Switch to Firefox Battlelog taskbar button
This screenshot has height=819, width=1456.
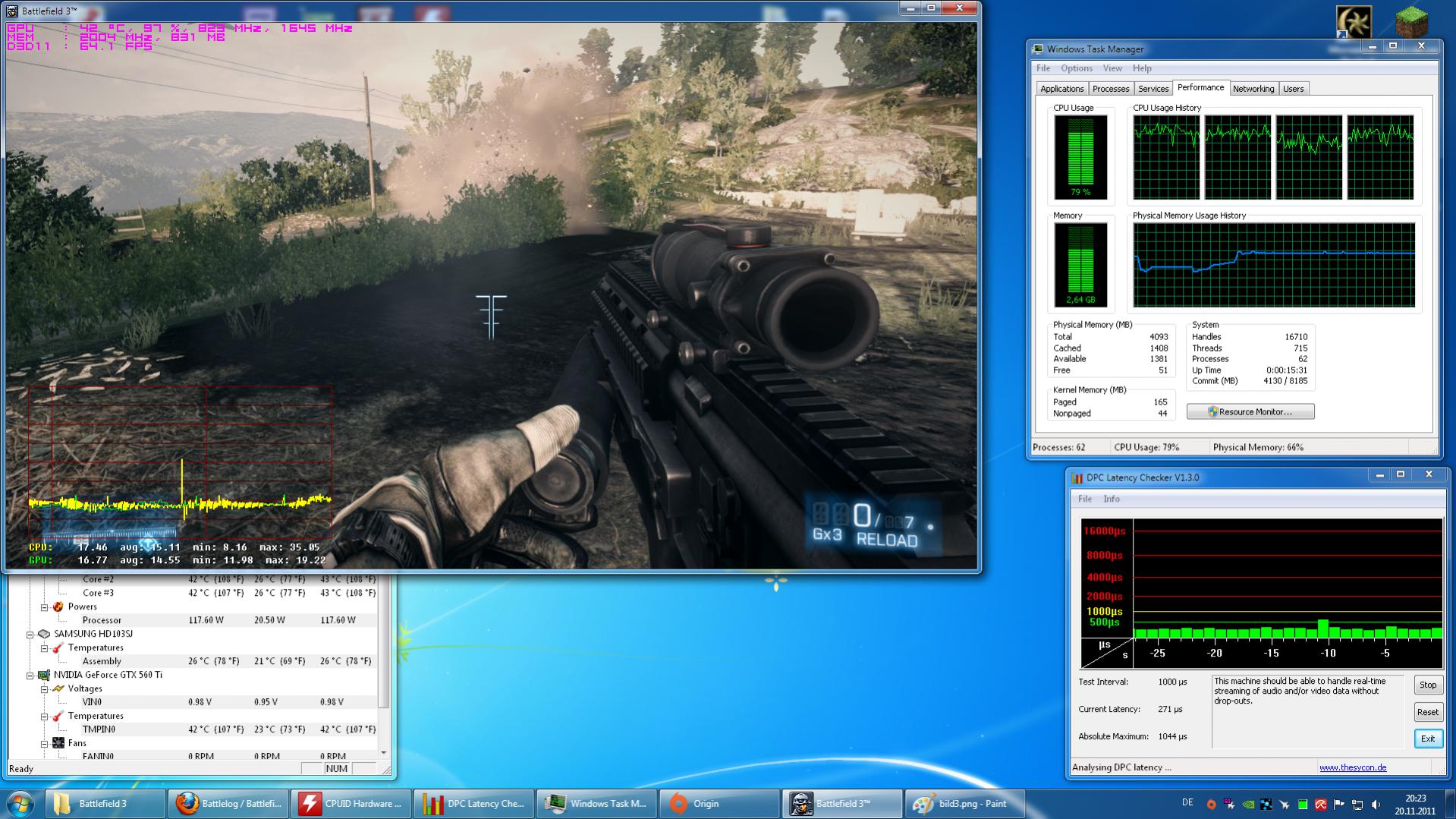pyautogui.click(x=228, y=804)
